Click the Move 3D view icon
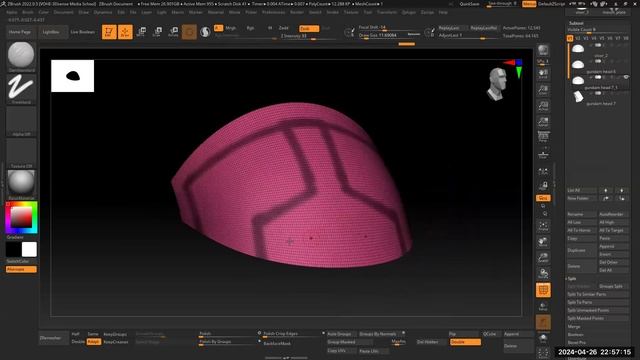This screenshot has height=360, width=640. point(543,242)
